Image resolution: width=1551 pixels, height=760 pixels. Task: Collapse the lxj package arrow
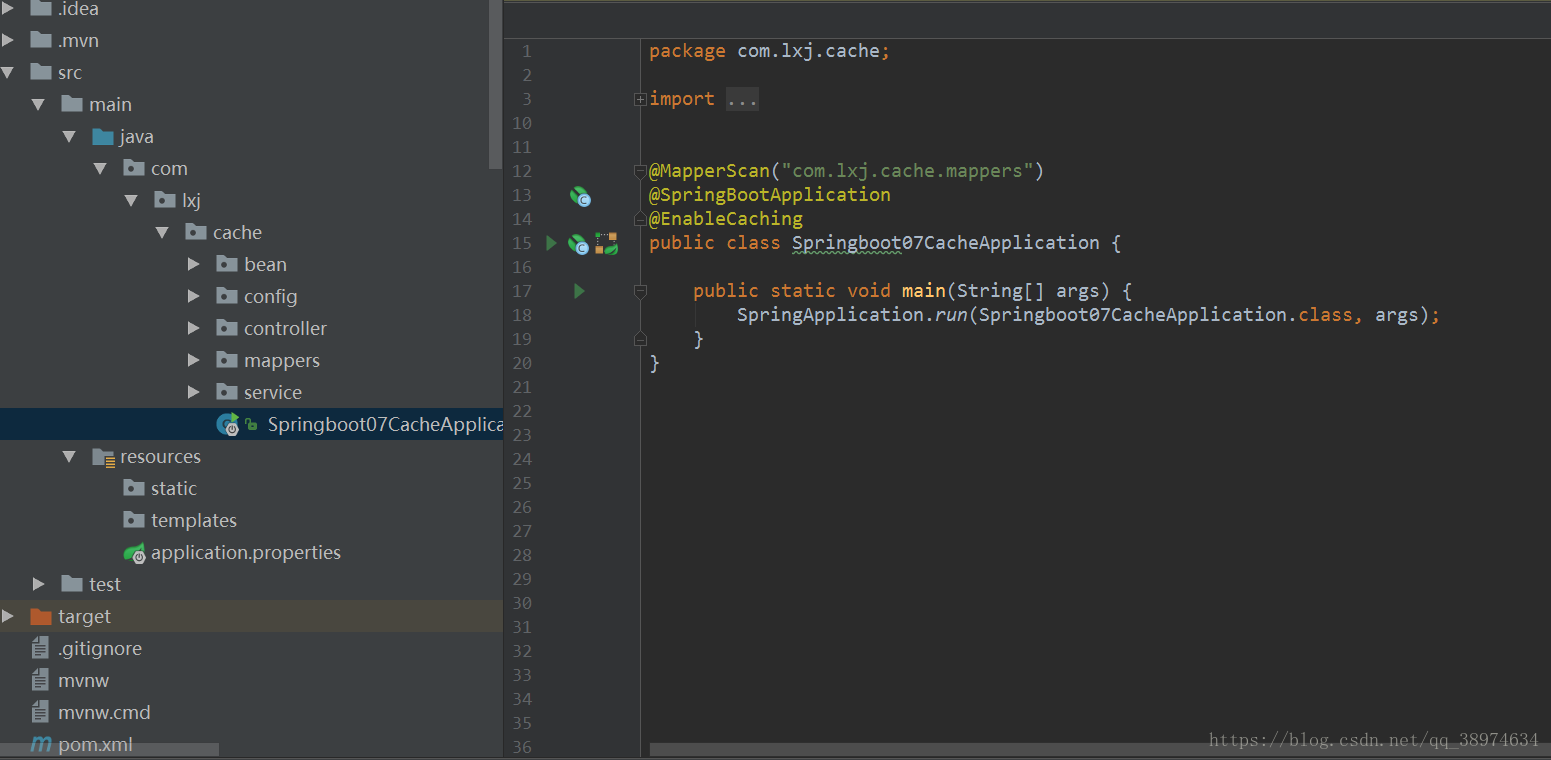click(x=131, y=200)
